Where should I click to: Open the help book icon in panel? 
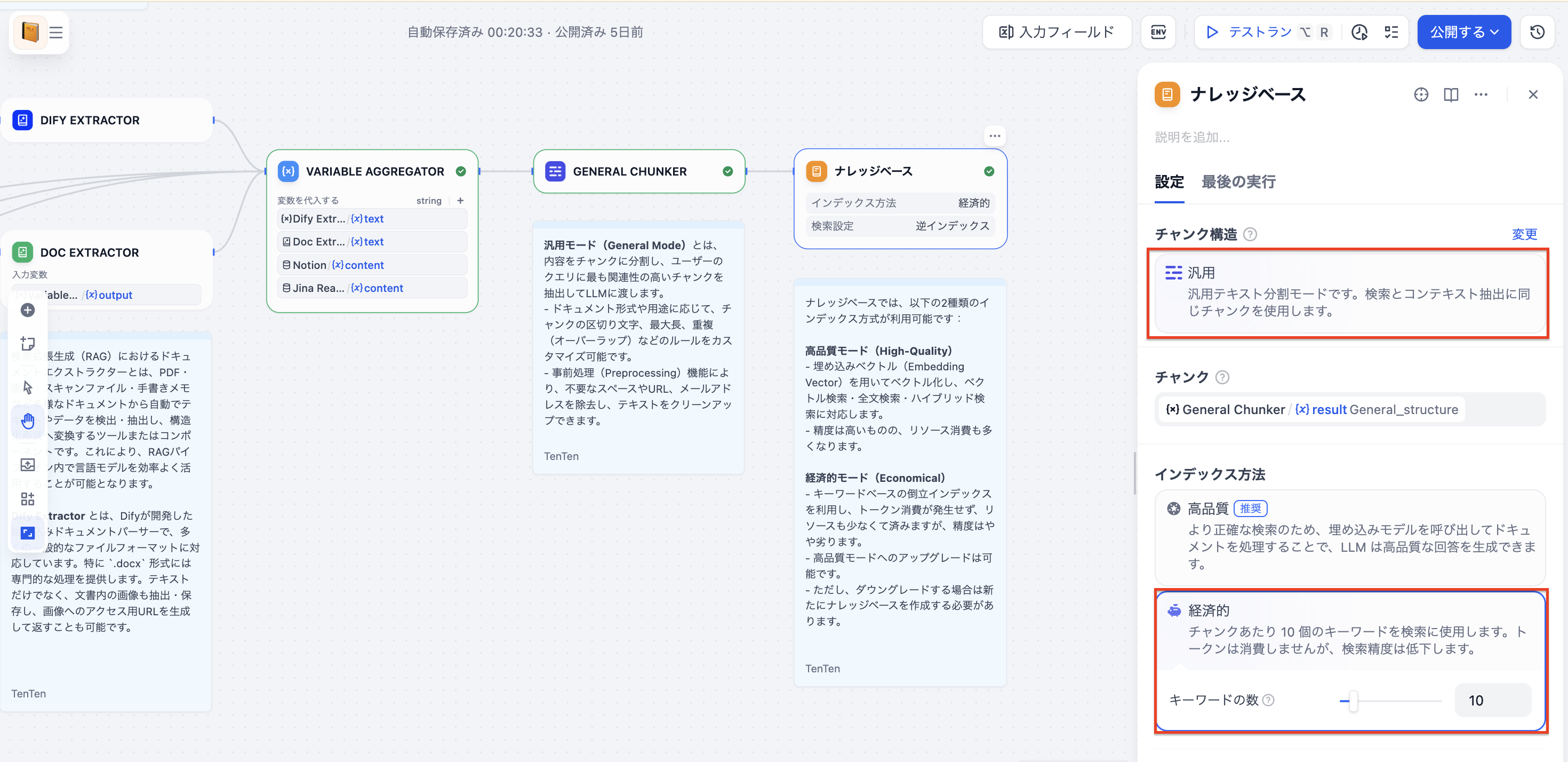pyautogui.click(x=1451, y=94)
